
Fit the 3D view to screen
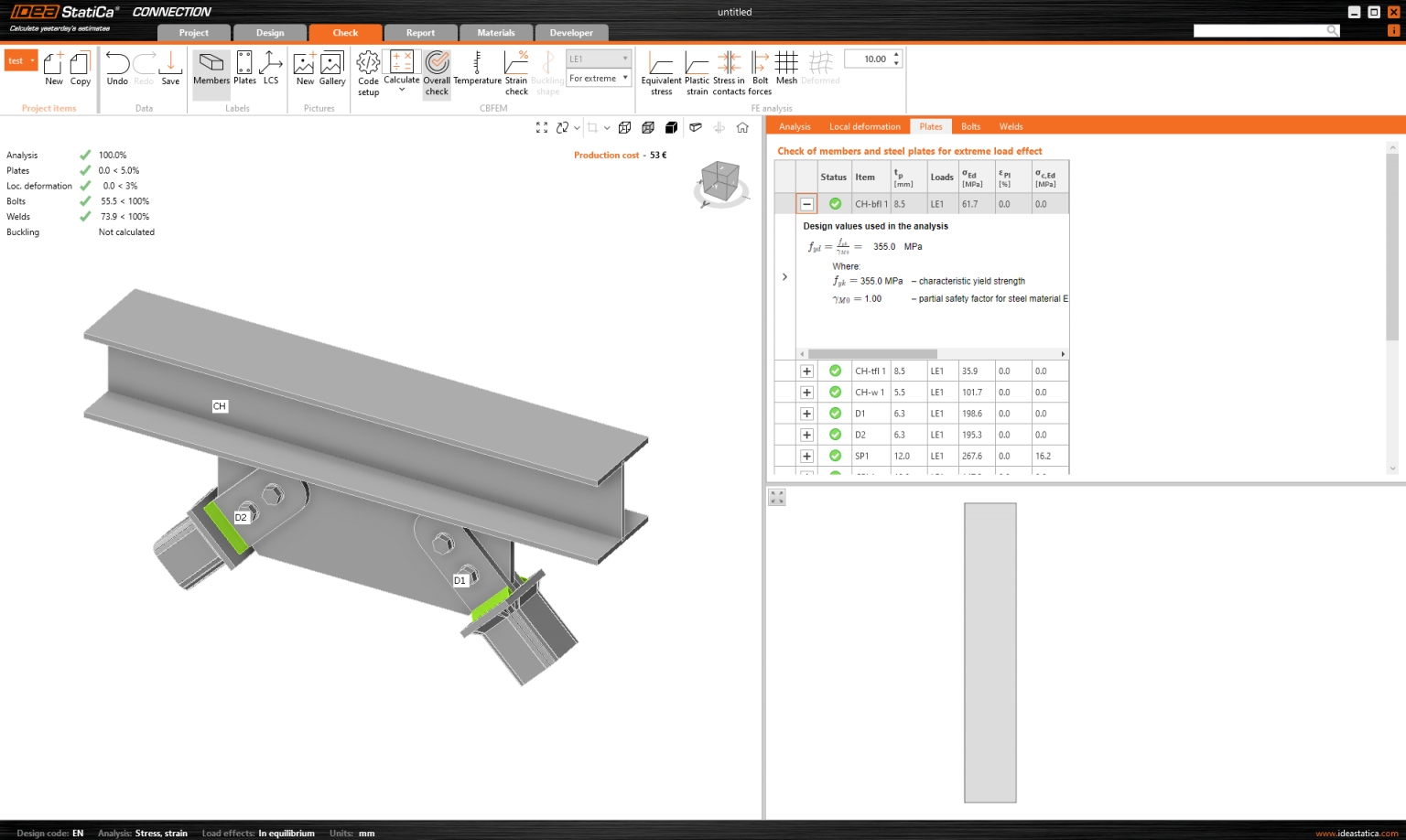pos(541,127)
